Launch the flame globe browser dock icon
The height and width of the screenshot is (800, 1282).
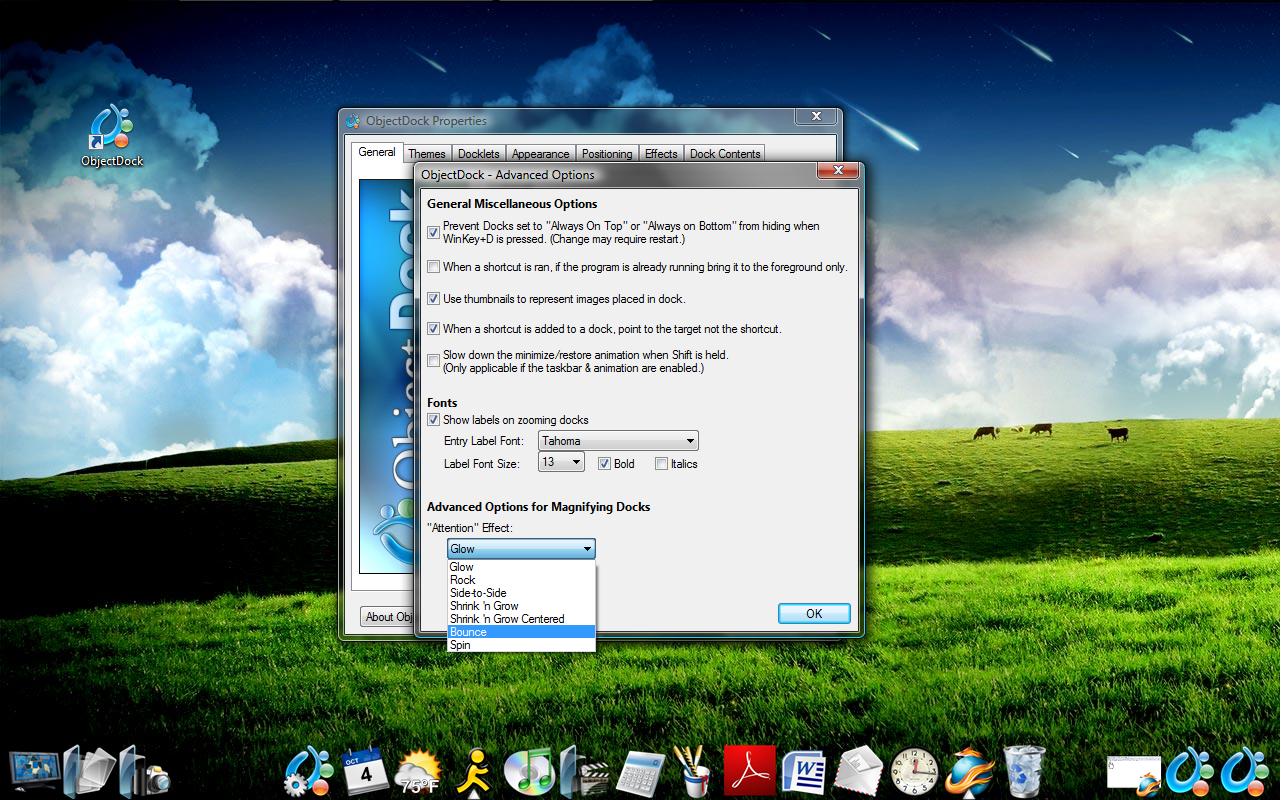click(x=969, y=771)
